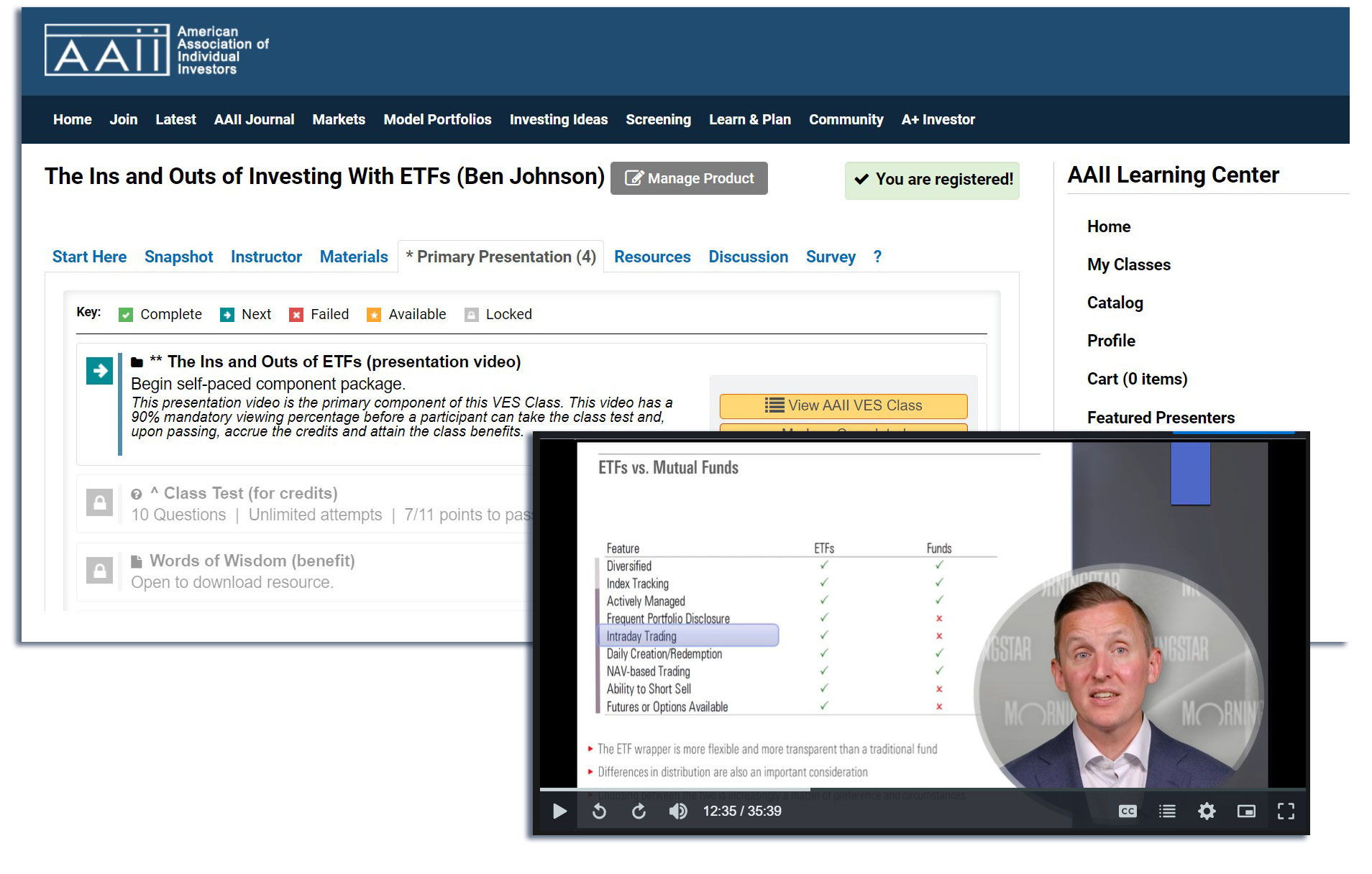Click the ETFs vs. Mutual Funds slide heading
The height and width of the screenshot is (874, 1372).
tap(668, 468)
